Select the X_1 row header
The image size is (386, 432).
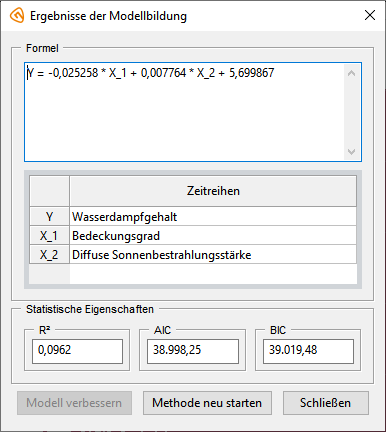point(49,236)
